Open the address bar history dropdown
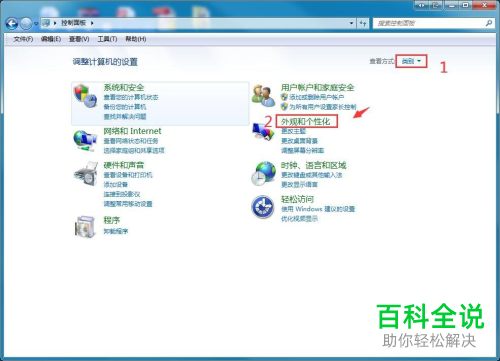 pos(351,23)
